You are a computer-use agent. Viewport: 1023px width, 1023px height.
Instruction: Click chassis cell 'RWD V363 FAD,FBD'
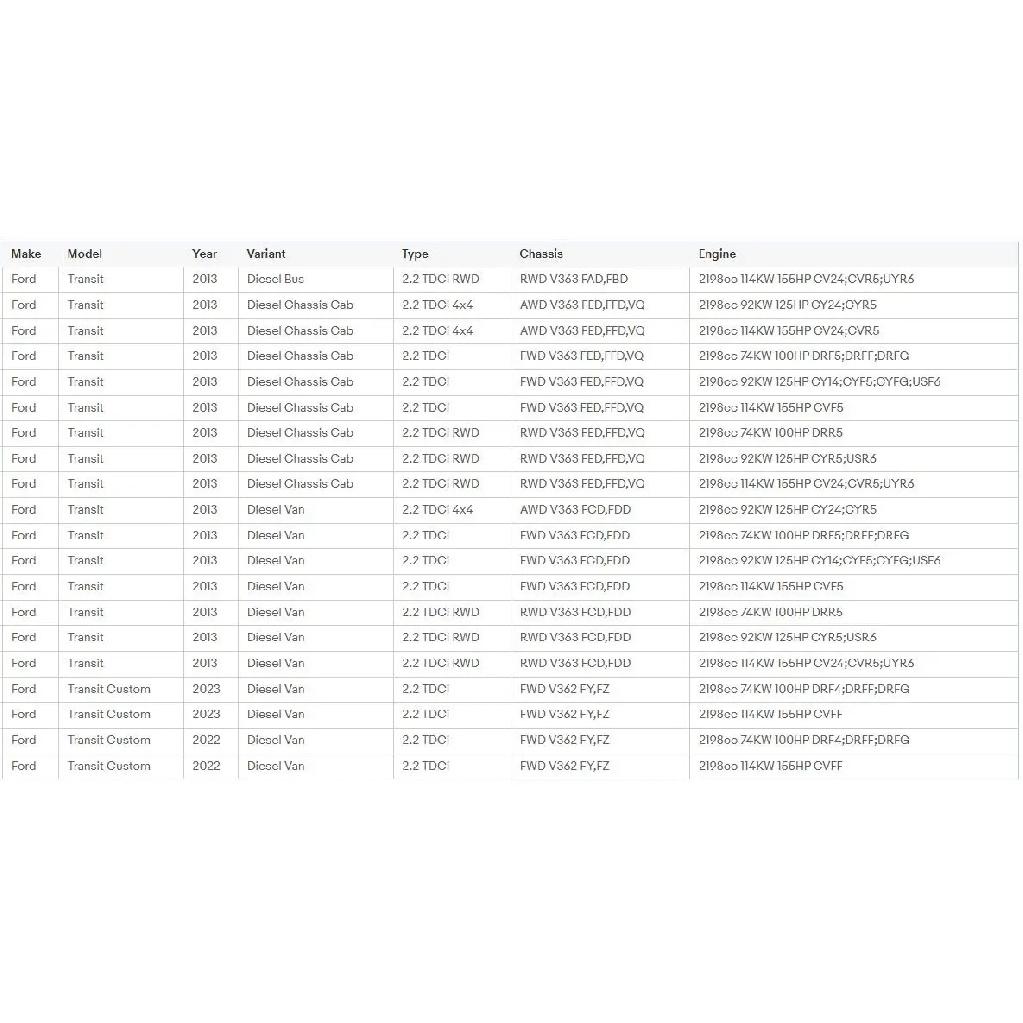tap(573, 279)
